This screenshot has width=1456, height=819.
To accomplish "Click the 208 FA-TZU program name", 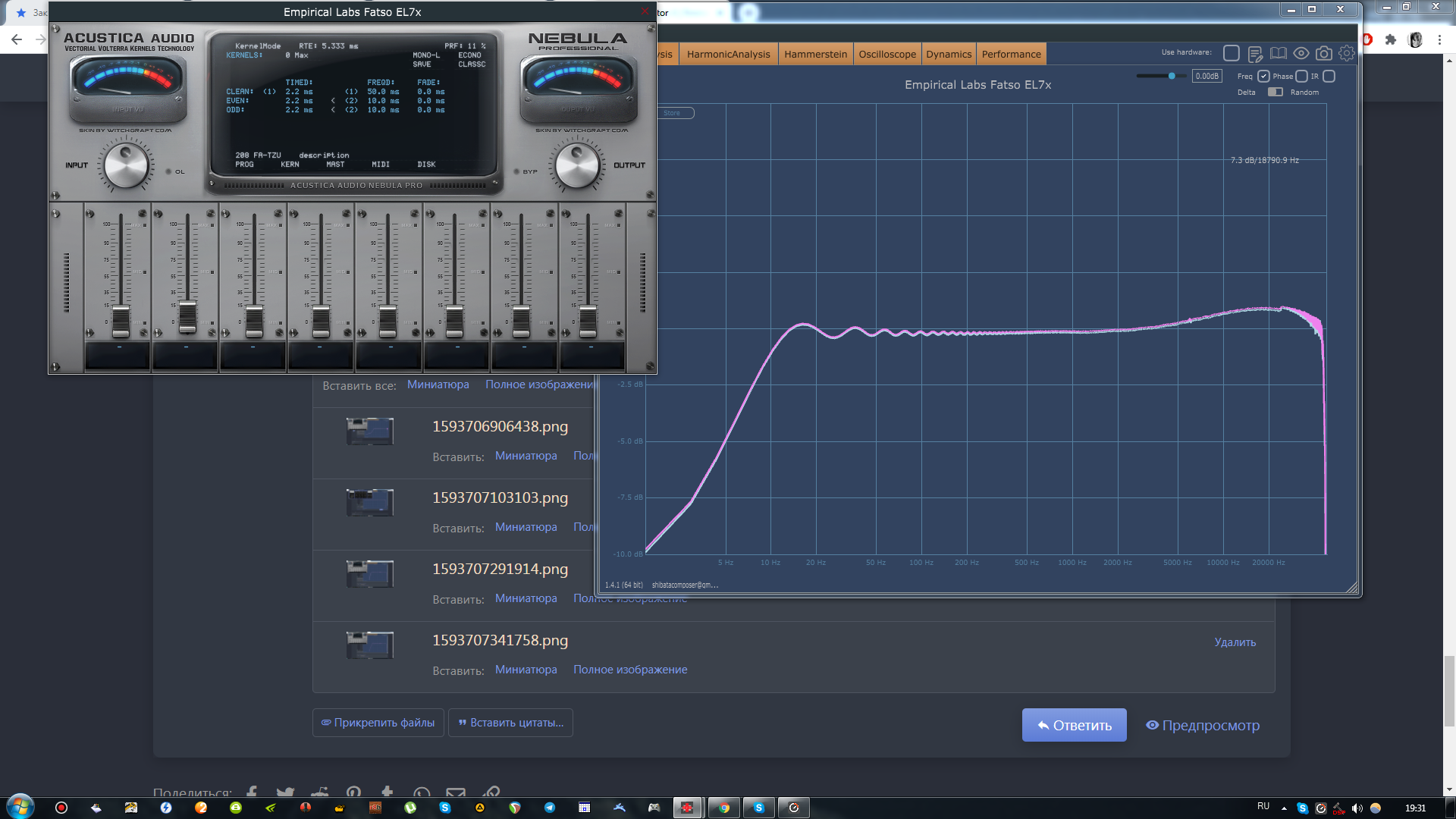I will point(258,155).
